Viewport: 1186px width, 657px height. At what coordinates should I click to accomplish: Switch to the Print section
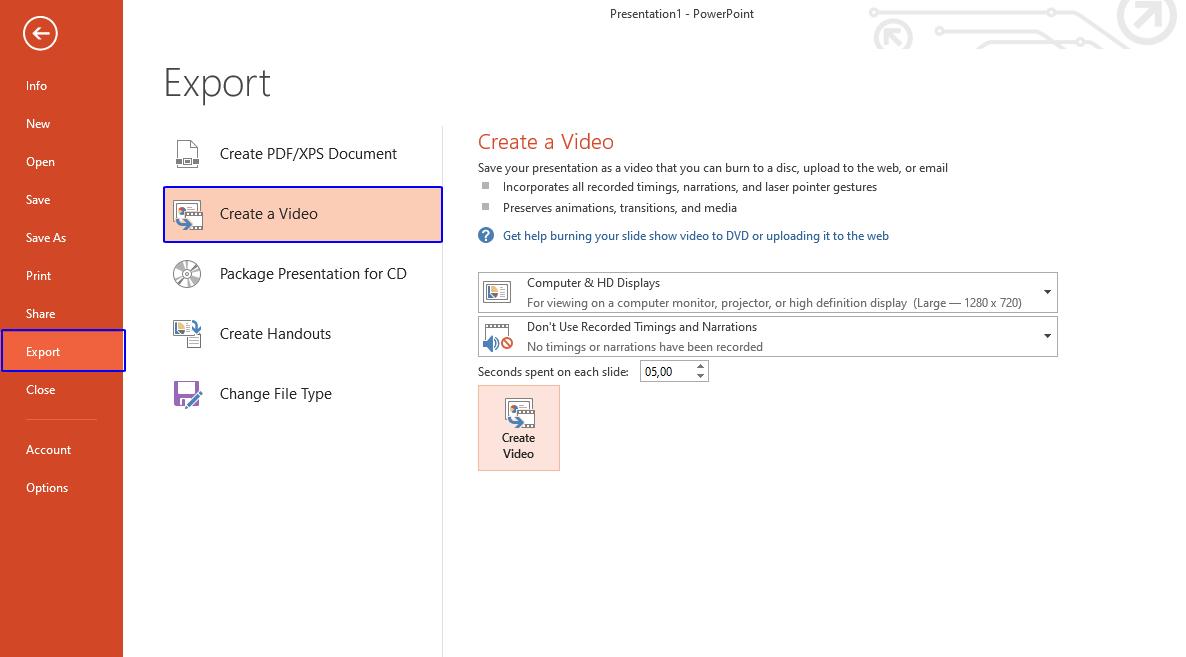tap(38, 275)
